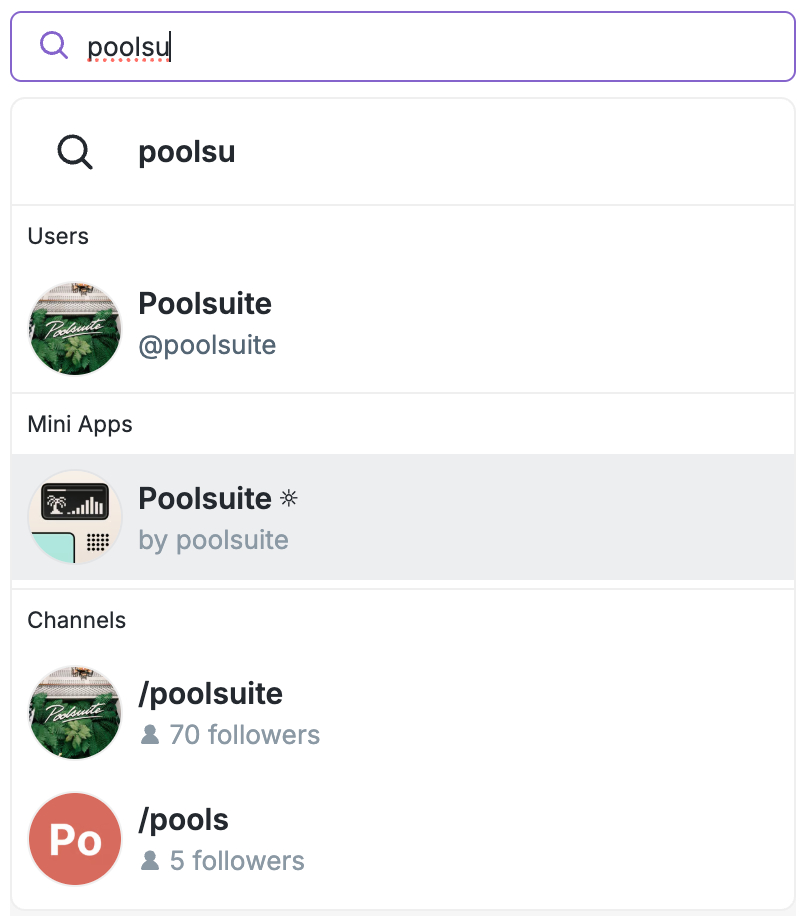Open the Poolsuite user name result
Screen dimensions: 808x916
pyautogui.click(x=205, y=304)
